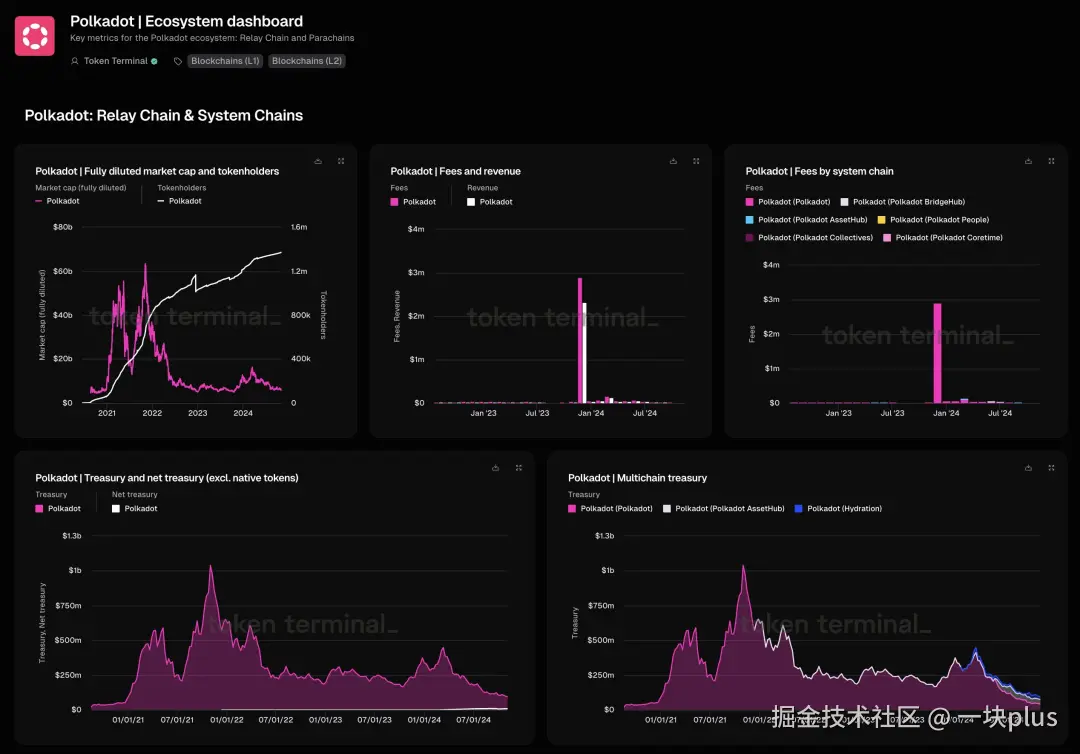Toggle Polkadot (Polkadot Collectives) legend entry
The height and width of the screenshot is (754, 1080).
click(809, 238)
